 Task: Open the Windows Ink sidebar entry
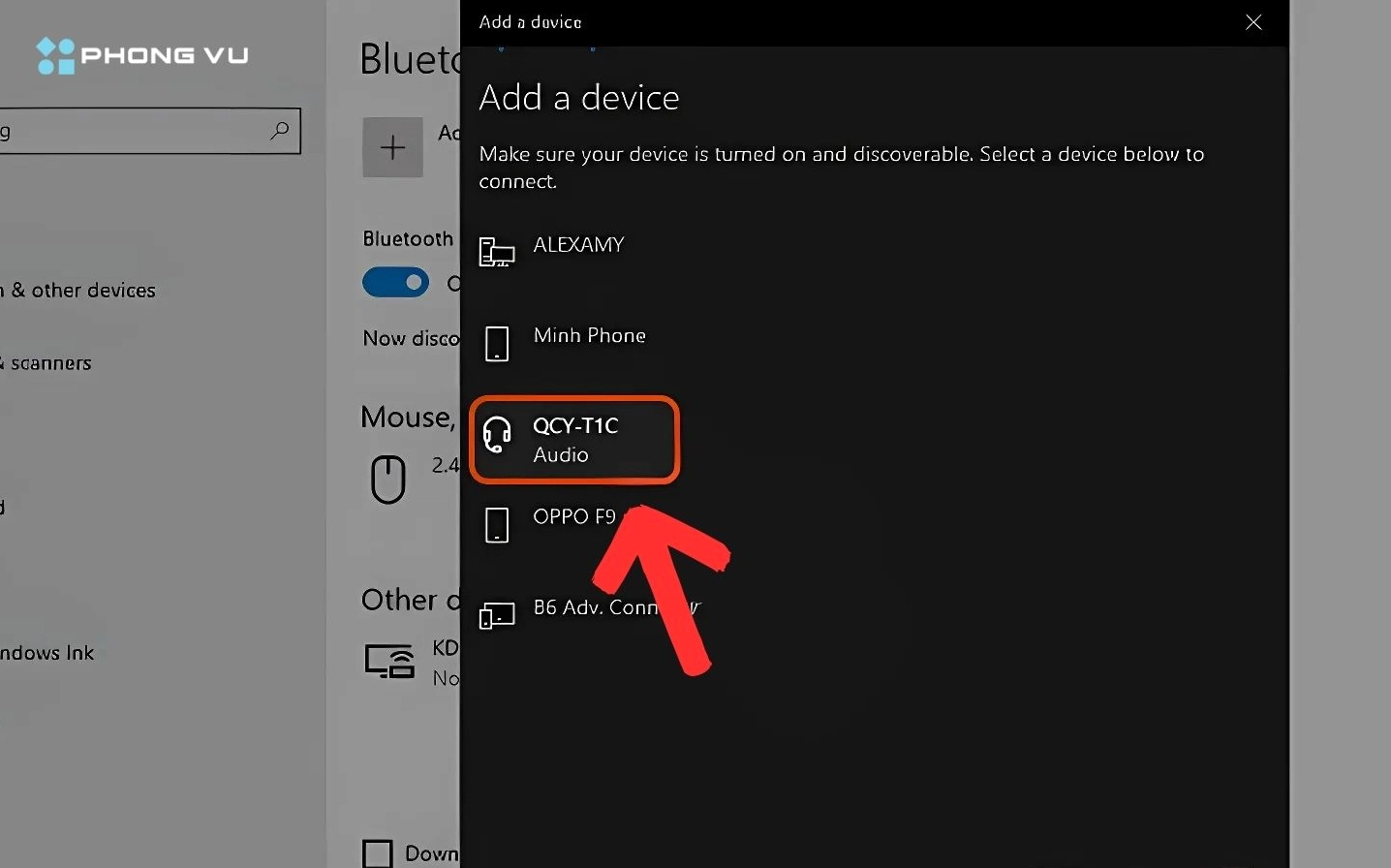(x=46, y=652)
